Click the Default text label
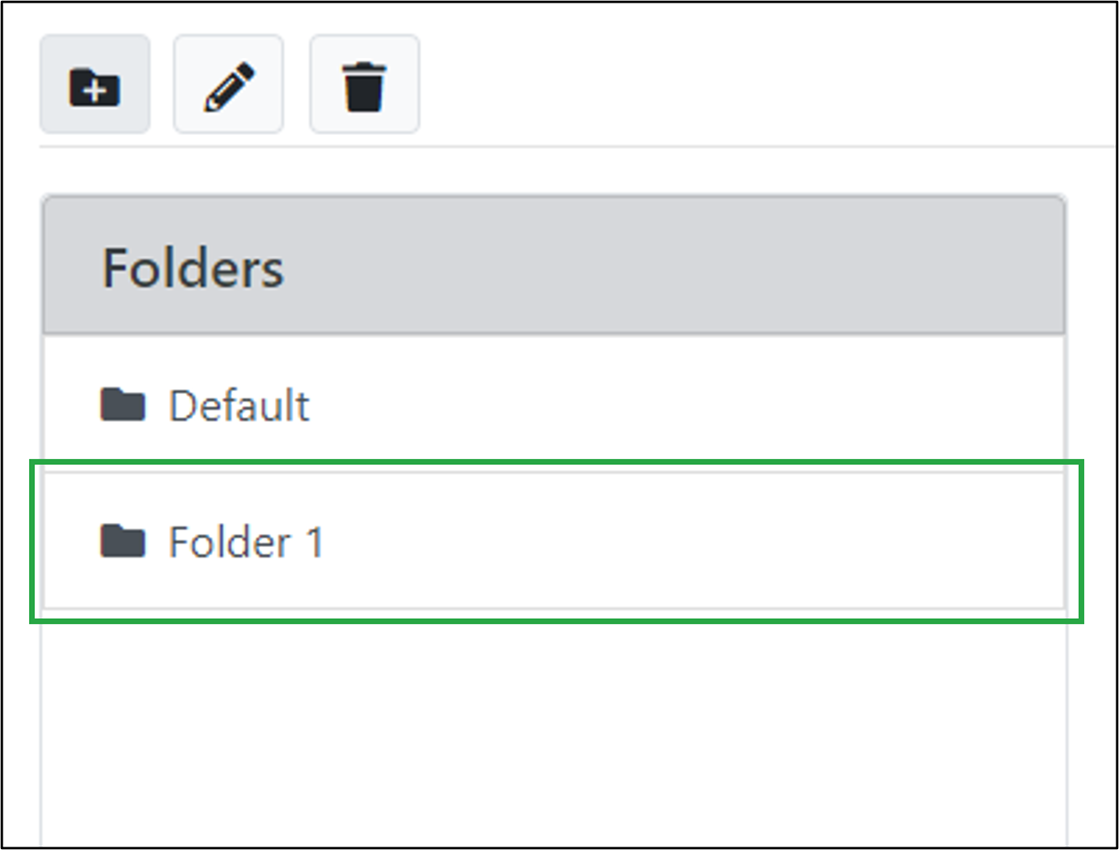Image resolution: width=1119 pixels, height=850 pixels. pyautogui.click(x=239, y=406)
